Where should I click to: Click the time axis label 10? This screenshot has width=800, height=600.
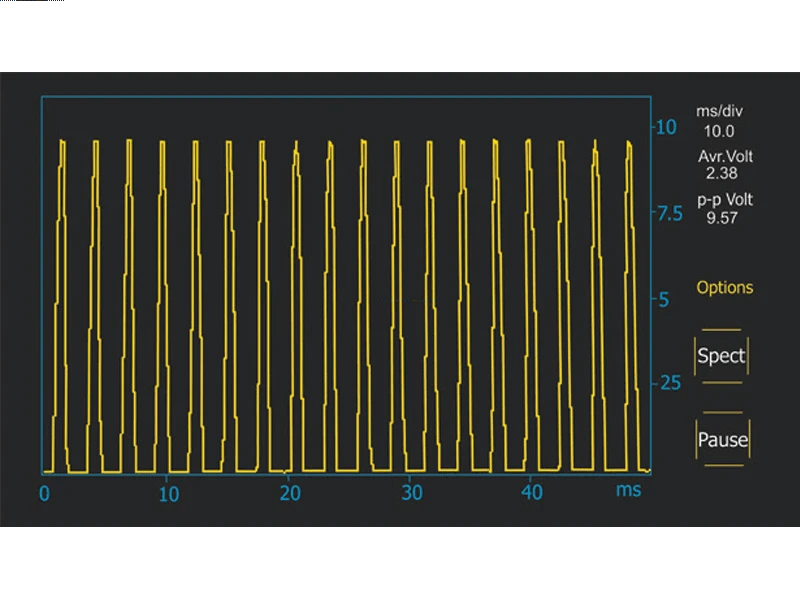click(169, 494)
